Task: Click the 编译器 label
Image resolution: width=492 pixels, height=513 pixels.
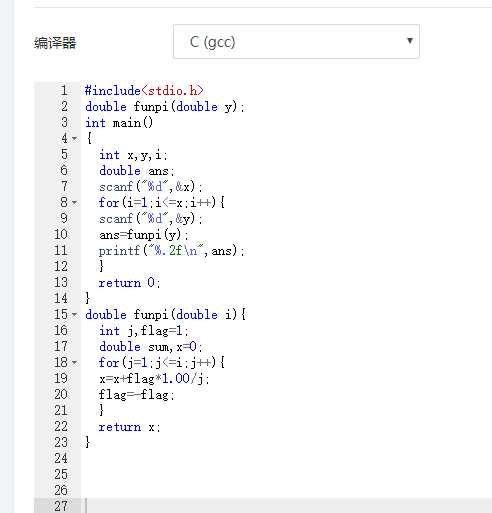Action: click(x=55, y=43)
